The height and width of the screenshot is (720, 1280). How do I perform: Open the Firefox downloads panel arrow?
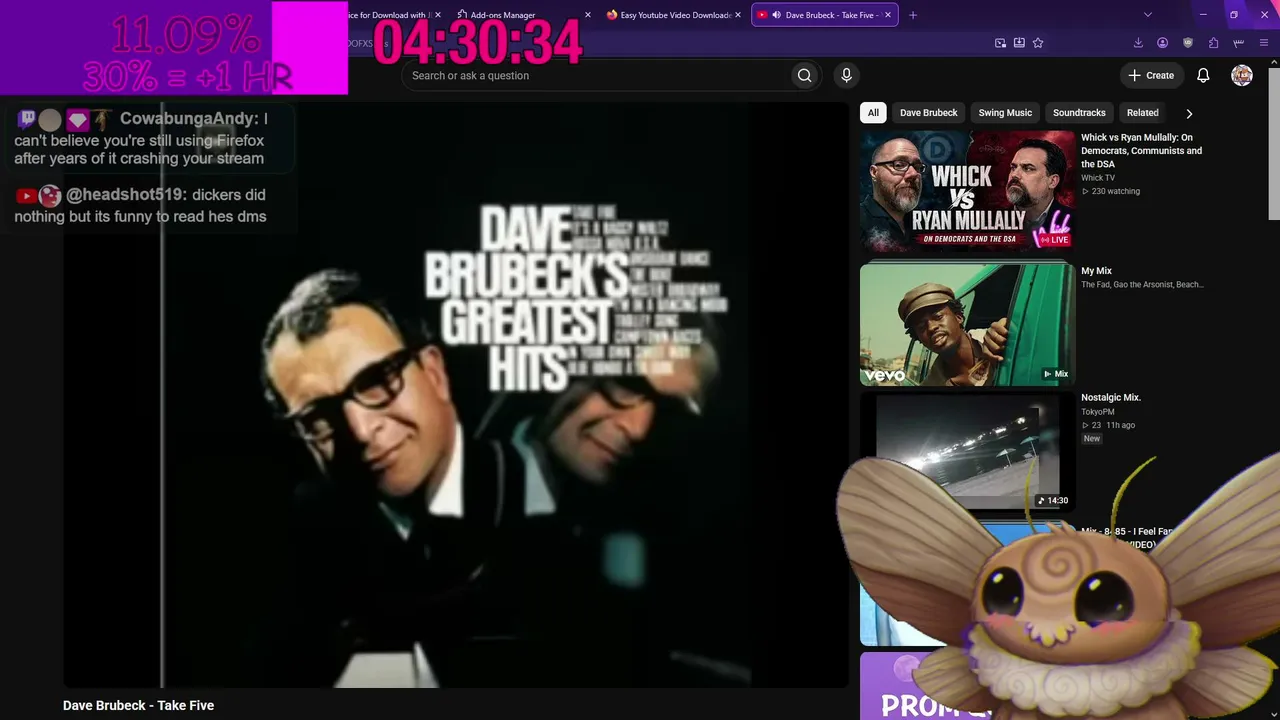[x=1138, y=43]
